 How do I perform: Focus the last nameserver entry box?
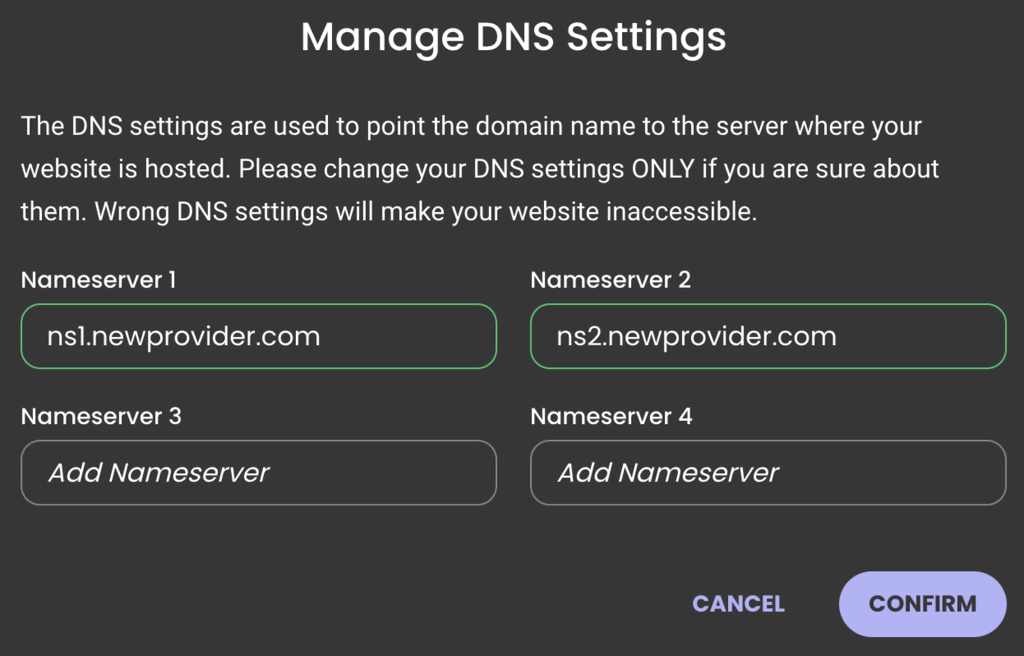point(767,473)
